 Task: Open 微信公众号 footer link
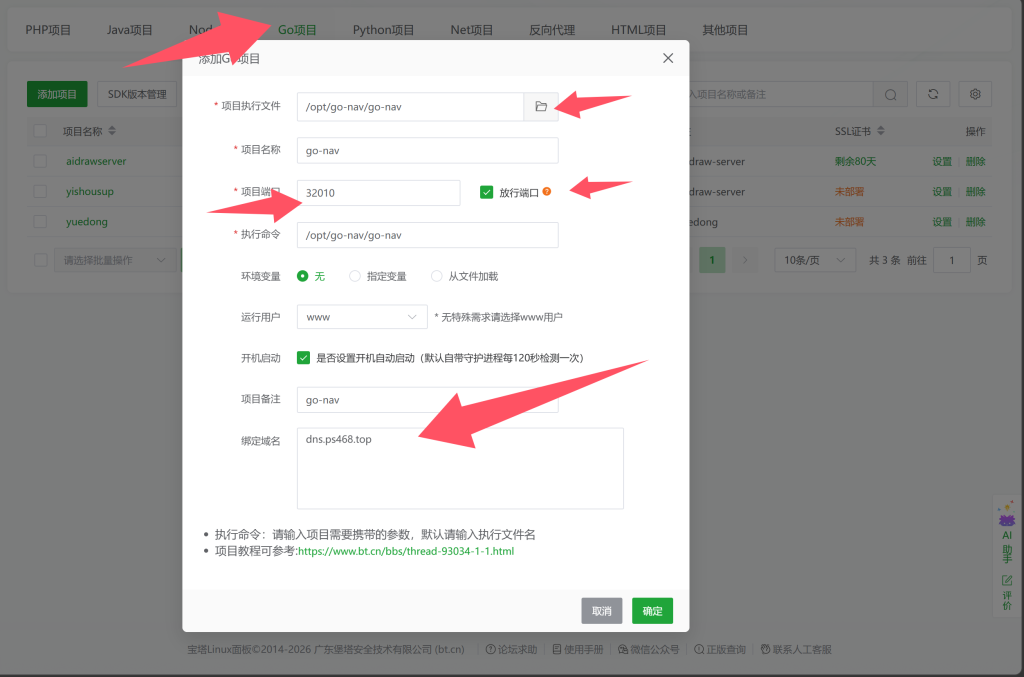648,650
